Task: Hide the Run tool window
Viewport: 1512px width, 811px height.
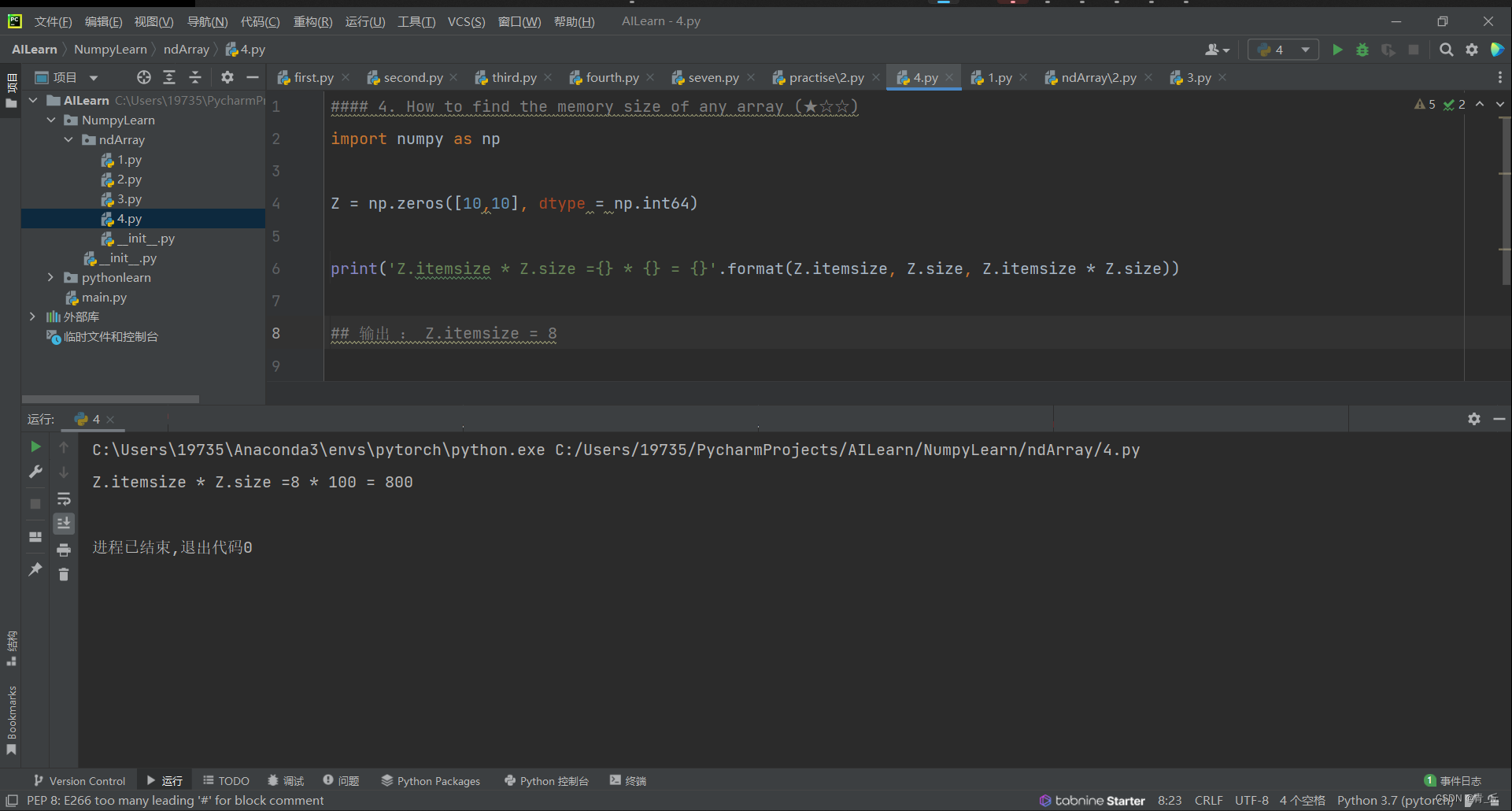Action: click(x=1499, y=419)
